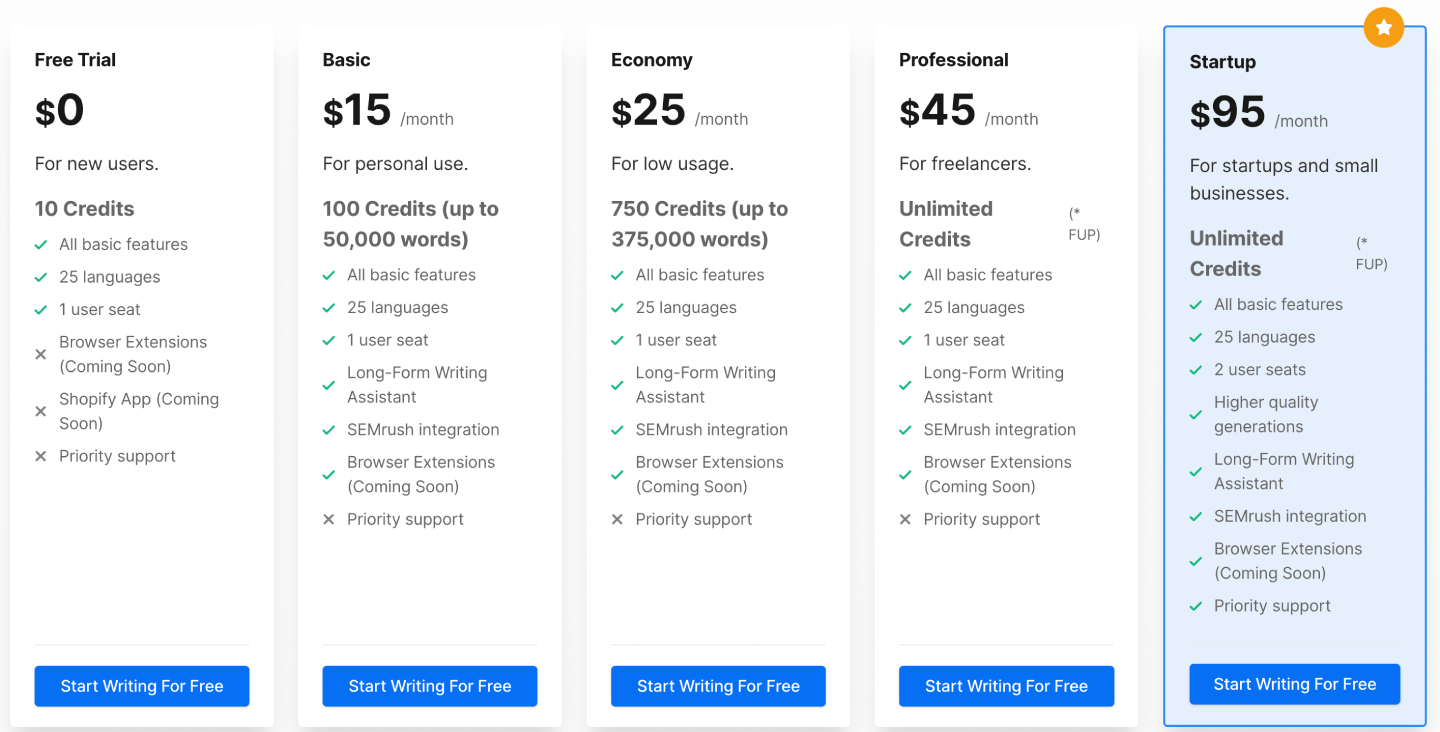Click the Startup plan's FUP note

pos(1372,254)
